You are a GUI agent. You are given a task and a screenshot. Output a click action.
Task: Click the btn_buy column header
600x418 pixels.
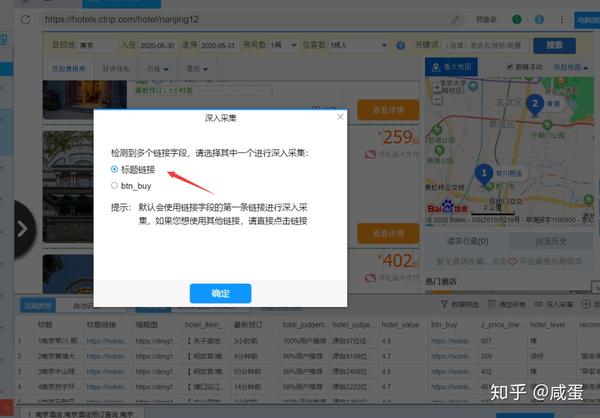coord(444,325)
